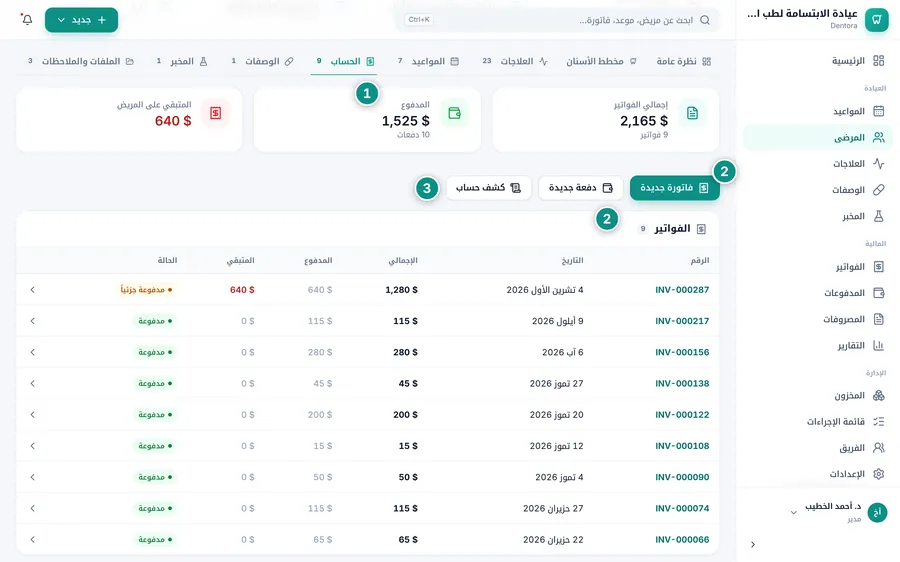This screenshot has width=900, height=562.
Task: Expand row INV-000066 with its chevron
Action: click(x=32, y=540)
